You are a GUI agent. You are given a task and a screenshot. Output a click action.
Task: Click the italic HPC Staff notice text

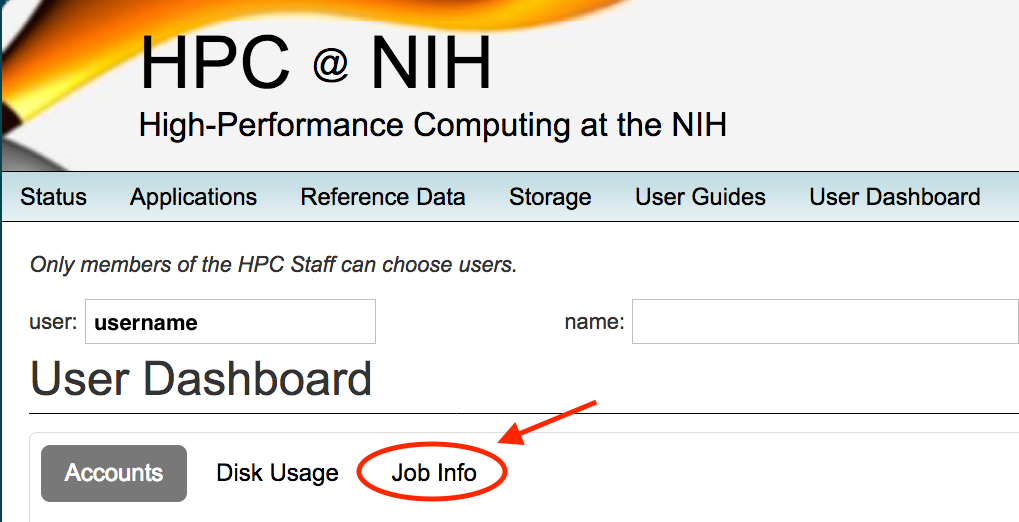coord(273,265)
